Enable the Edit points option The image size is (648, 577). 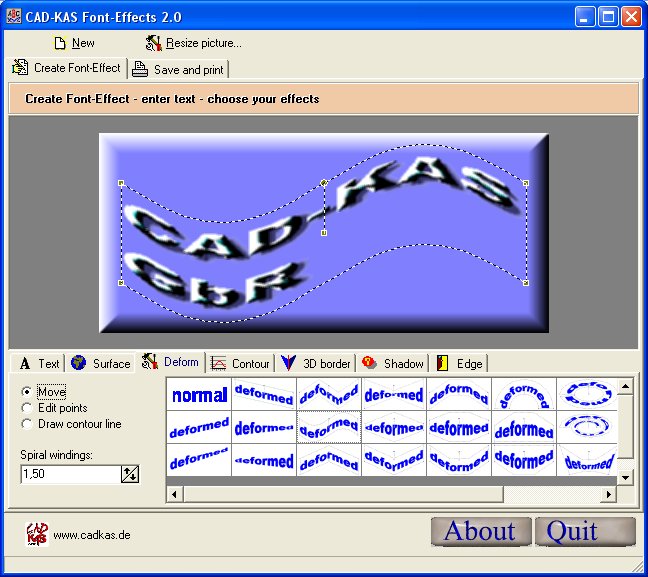click(x=27, y=408)
